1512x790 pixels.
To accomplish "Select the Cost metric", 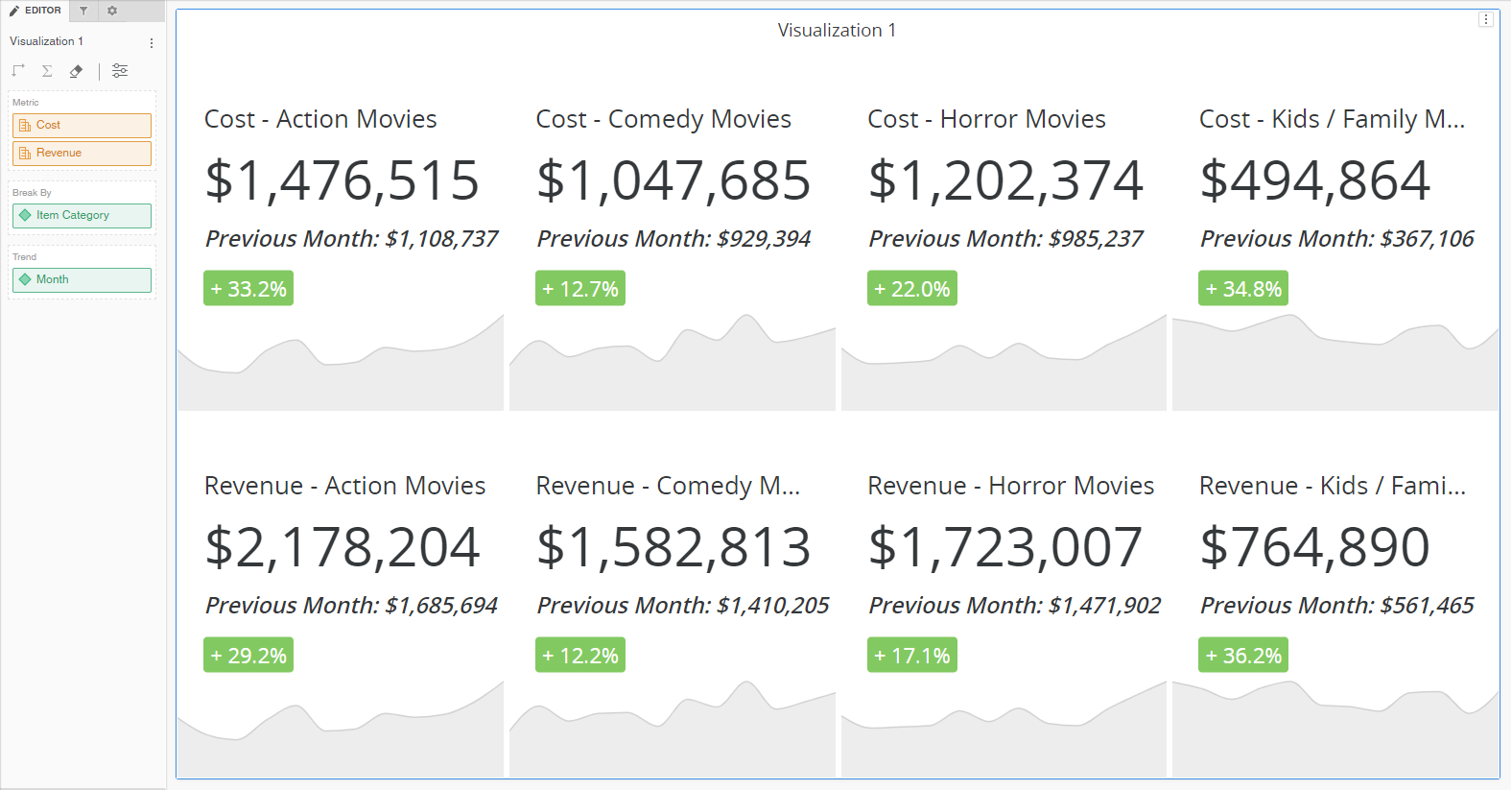I will point(82,126).
